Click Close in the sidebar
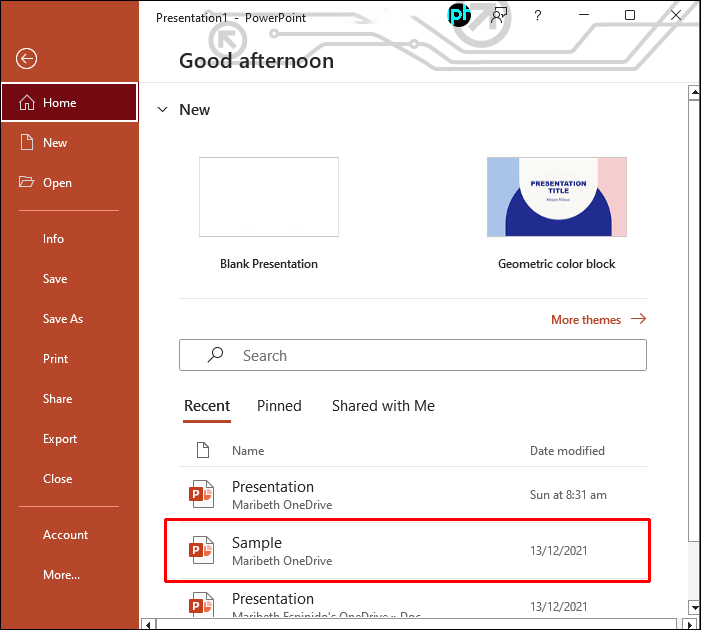This screenshot has width=701, height=630. [58, 478]
